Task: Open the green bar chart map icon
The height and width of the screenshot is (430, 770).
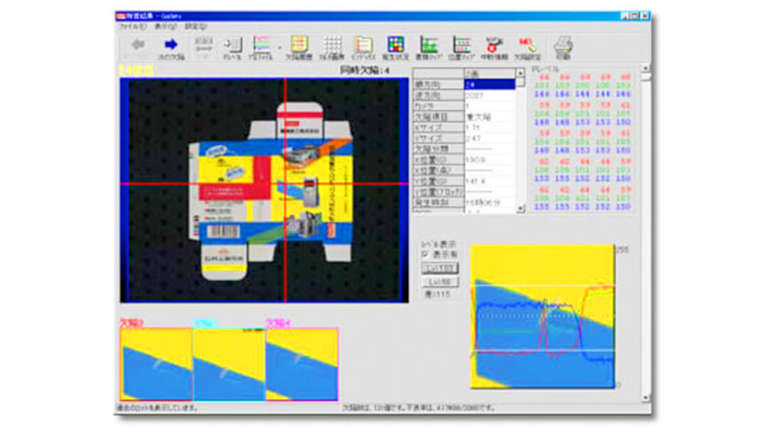Action: point(429,48)
